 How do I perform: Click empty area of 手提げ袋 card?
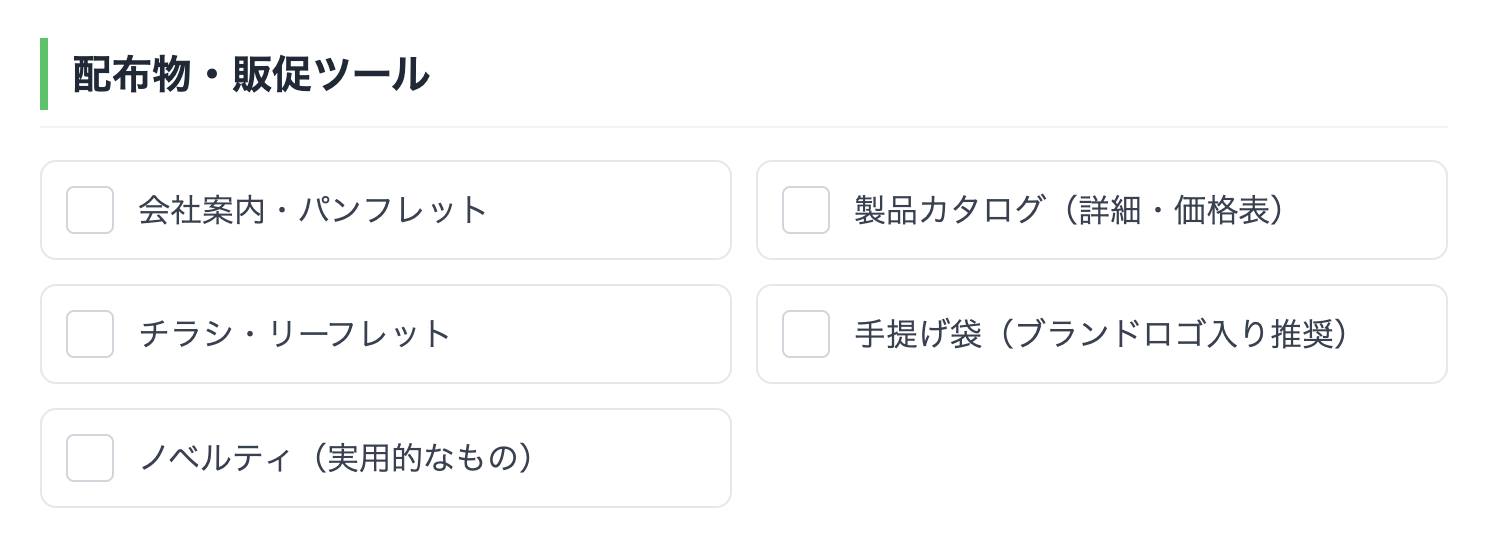[x=1400, y=334]
